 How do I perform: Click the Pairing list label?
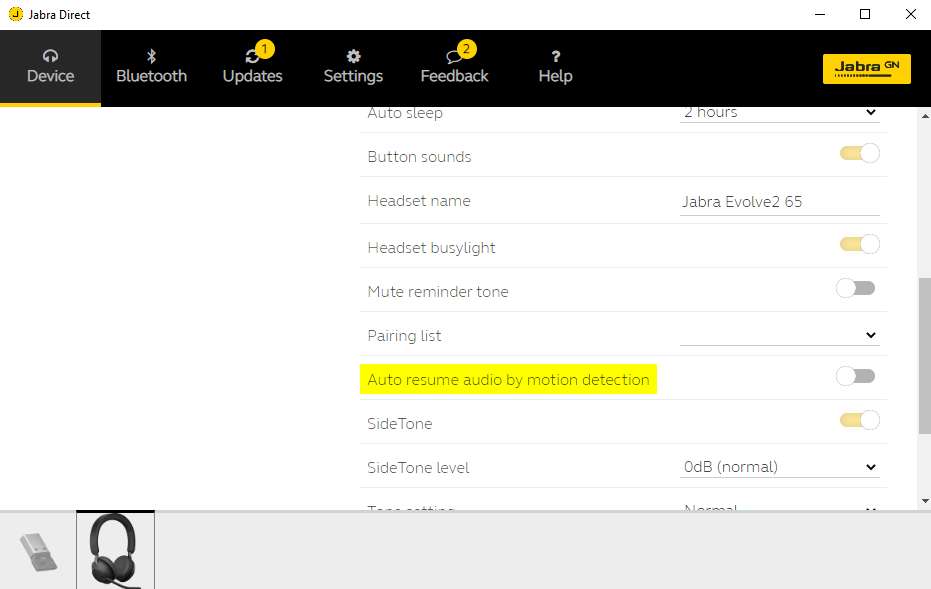pyautogui.click(x=404, y=336)
